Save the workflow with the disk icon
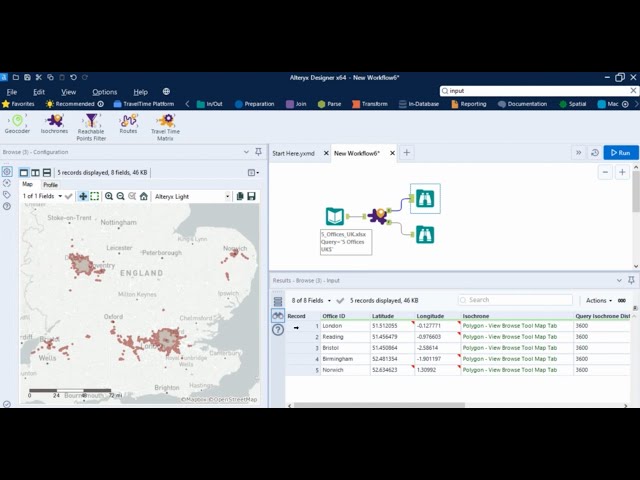The height and width of the screenshot is (480, 640). pos(27,77)
